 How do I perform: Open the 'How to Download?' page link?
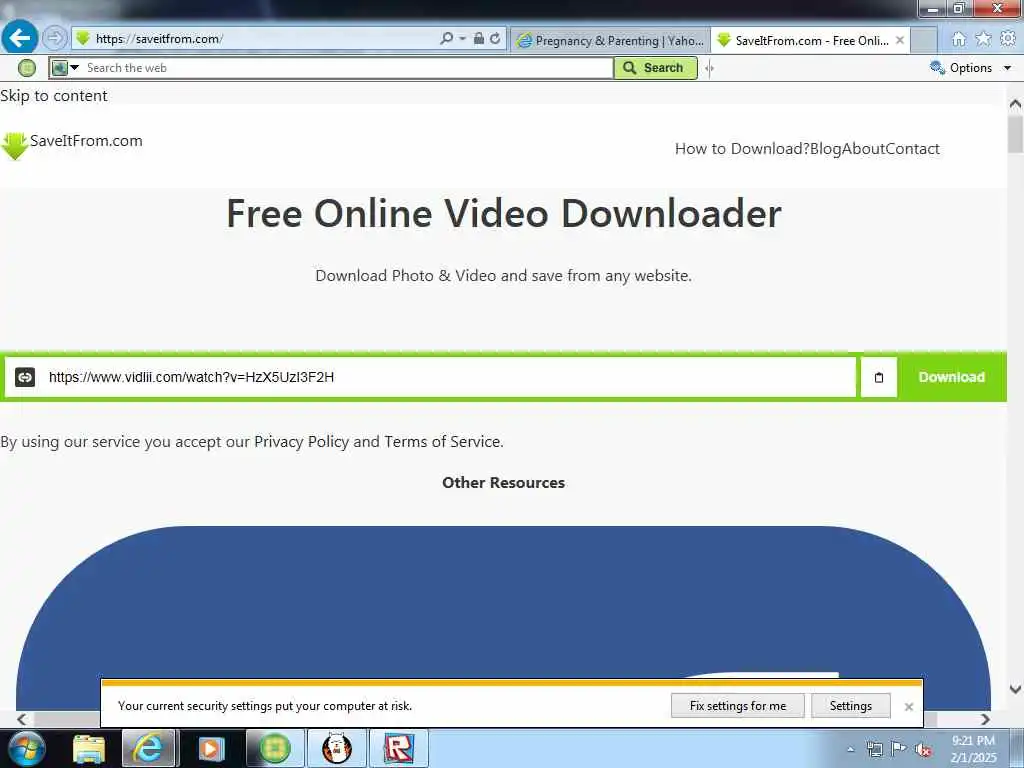(742, 149)
